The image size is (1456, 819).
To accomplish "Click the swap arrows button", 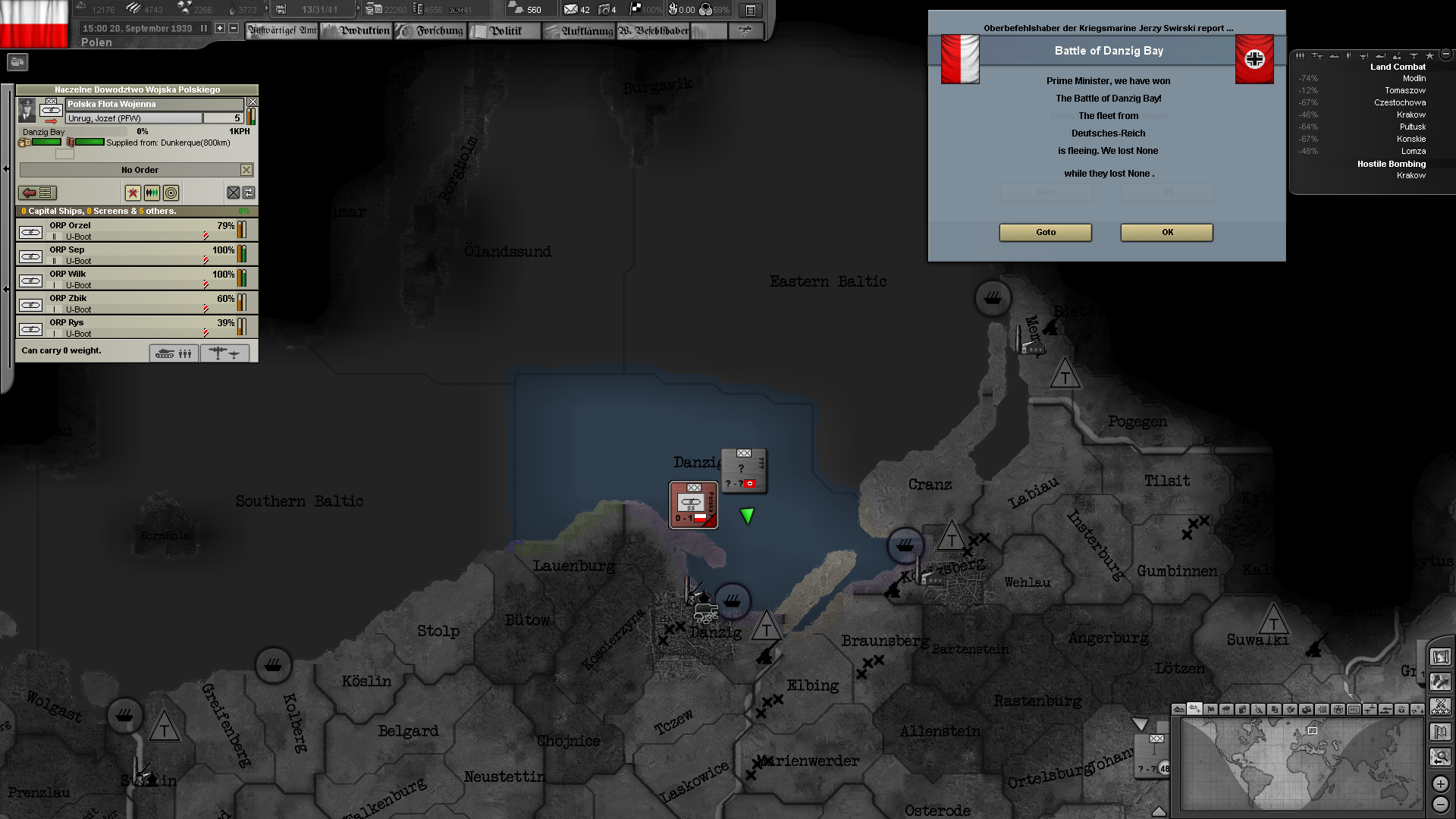I will [x=249, y=193].
